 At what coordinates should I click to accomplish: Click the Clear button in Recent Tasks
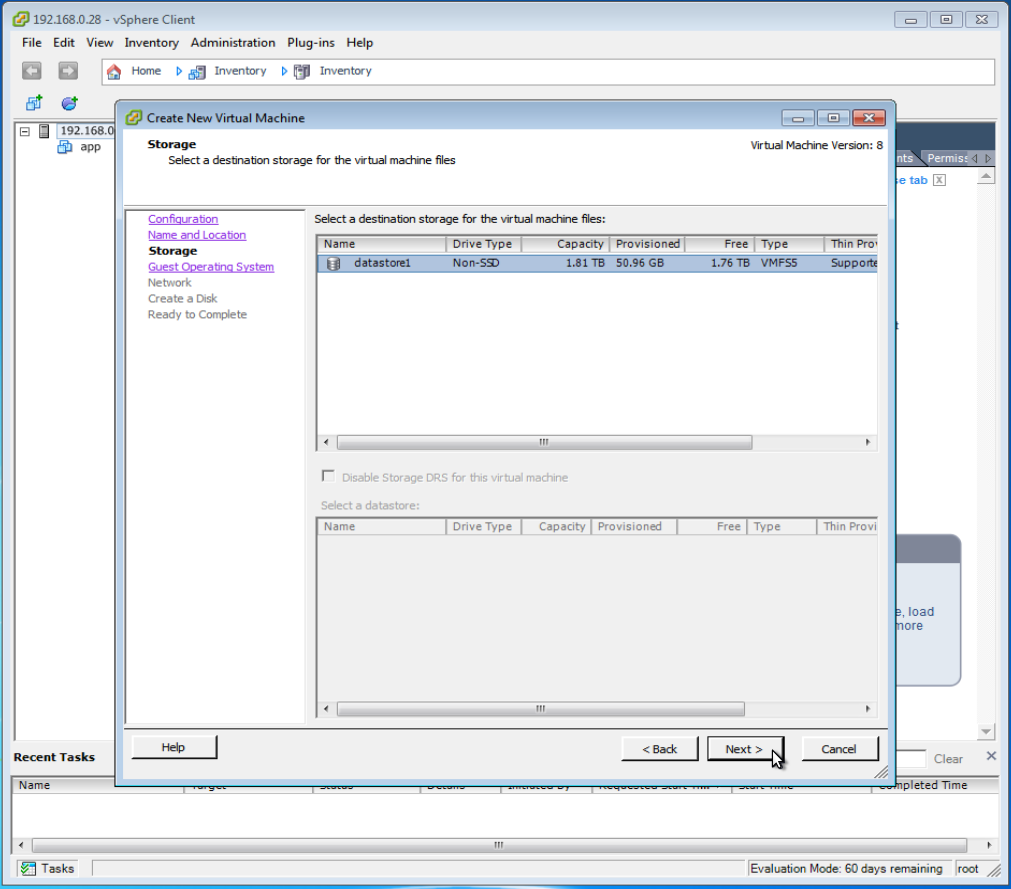click(948, 759)
